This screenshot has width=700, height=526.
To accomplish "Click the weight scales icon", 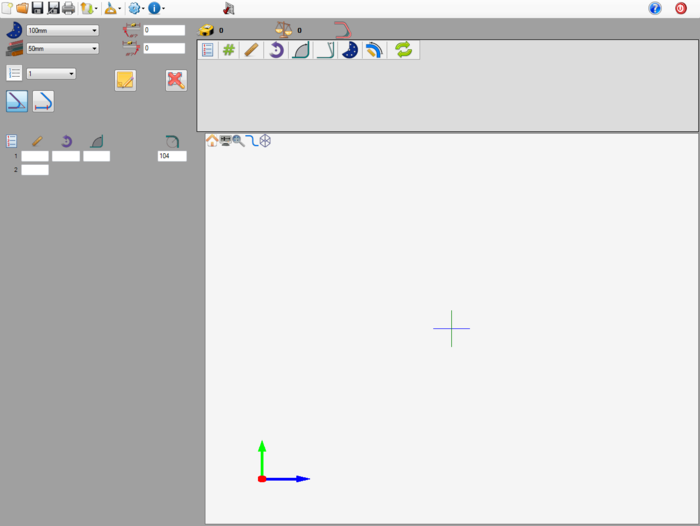I will pyautogui.click(x=283, y=29).
